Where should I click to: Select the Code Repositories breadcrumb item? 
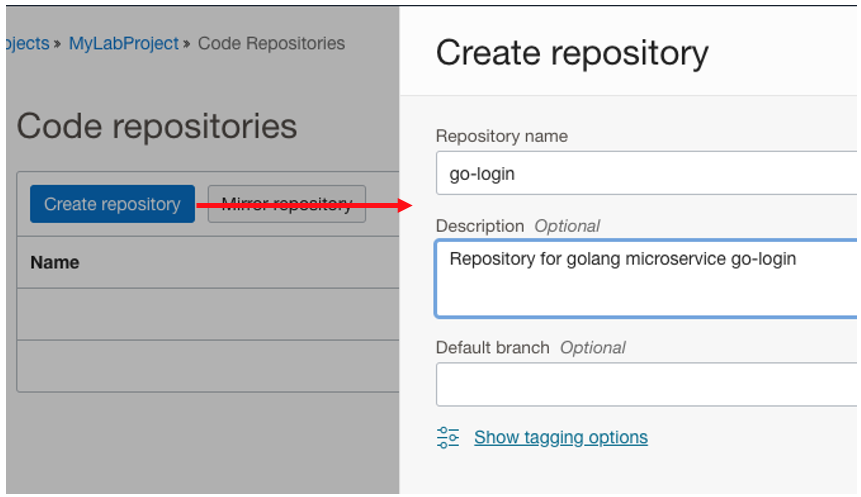point(271,44)
